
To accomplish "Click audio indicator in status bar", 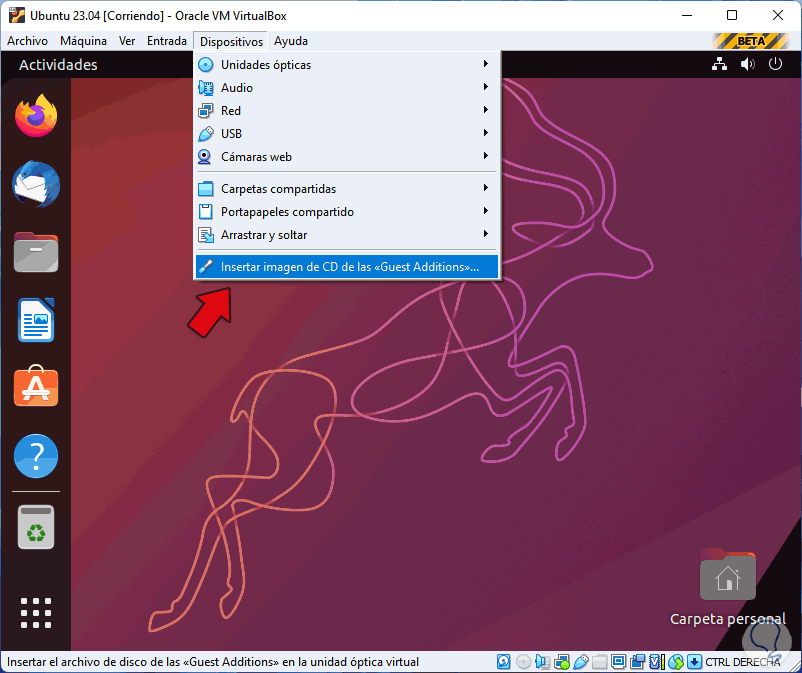I will (x=542, y=662).
